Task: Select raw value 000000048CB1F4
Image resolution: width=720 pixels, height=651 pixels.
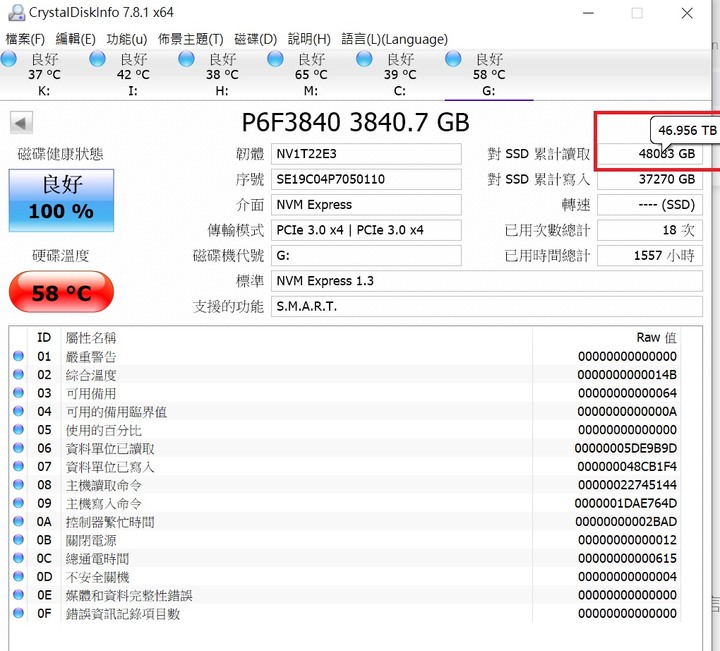Action: [627, 467]
